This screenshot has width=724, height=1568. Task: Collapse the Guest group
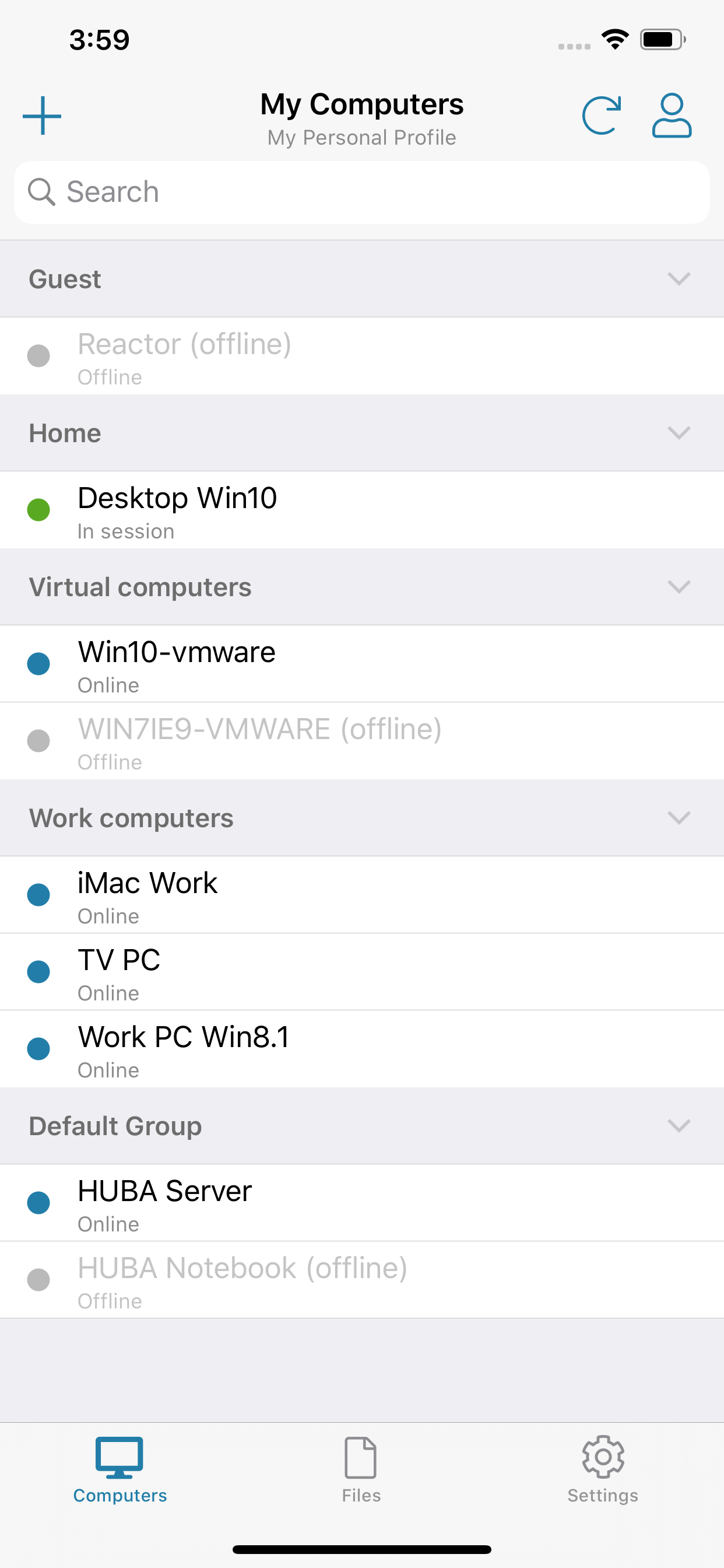[x=679, y=279]
